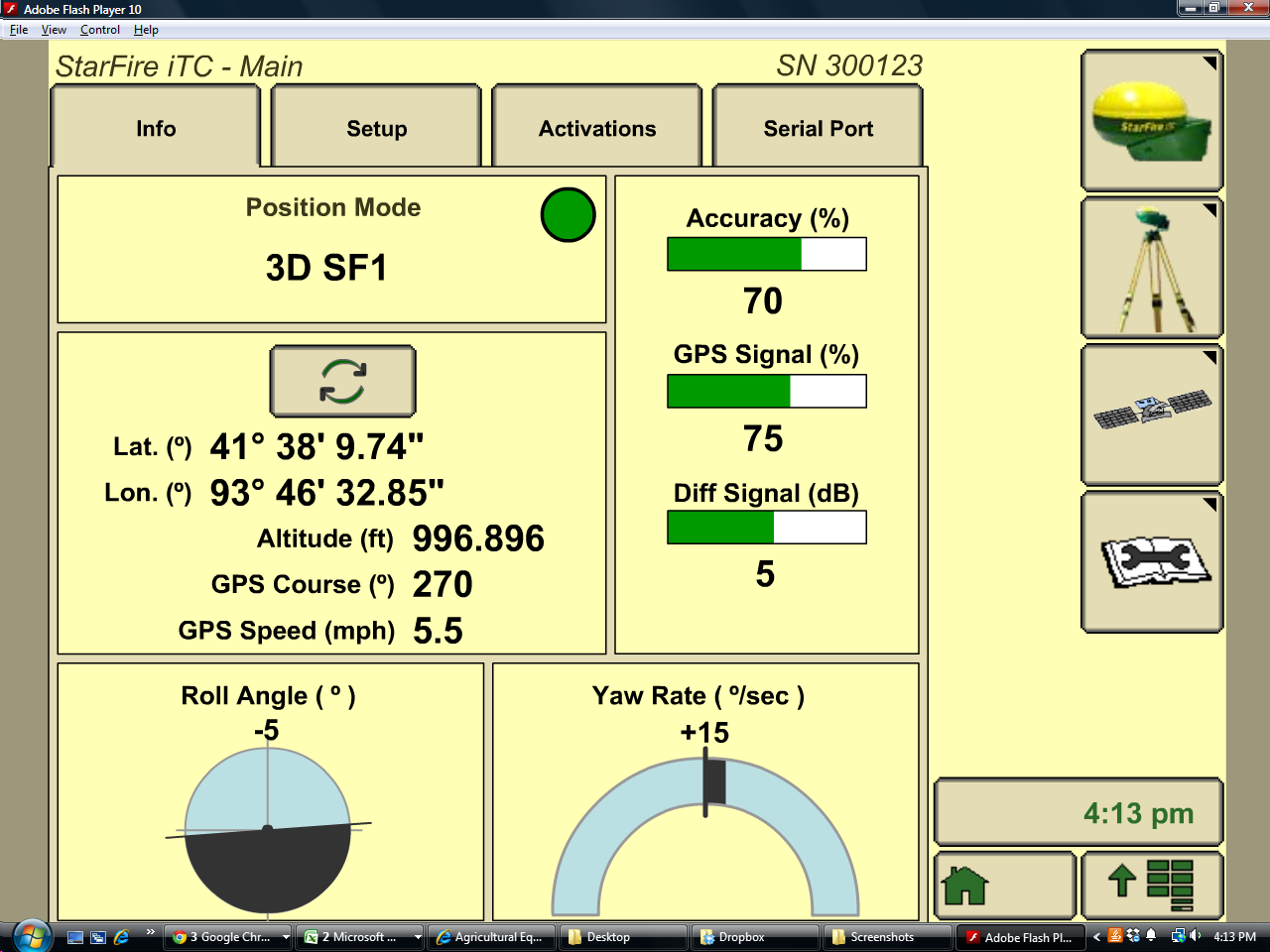Open the Desktop taskbar folder
Viewport: 1270px width, 952px height.
624,936
